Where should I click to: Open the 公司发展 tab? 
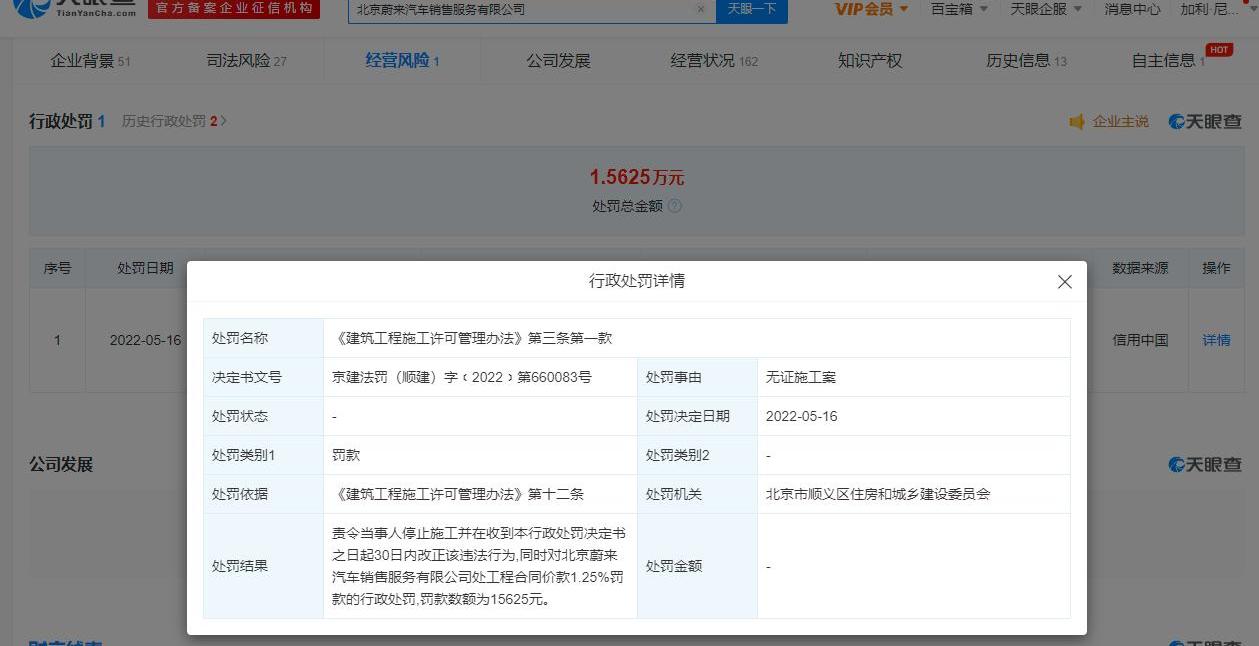(559, 61)
